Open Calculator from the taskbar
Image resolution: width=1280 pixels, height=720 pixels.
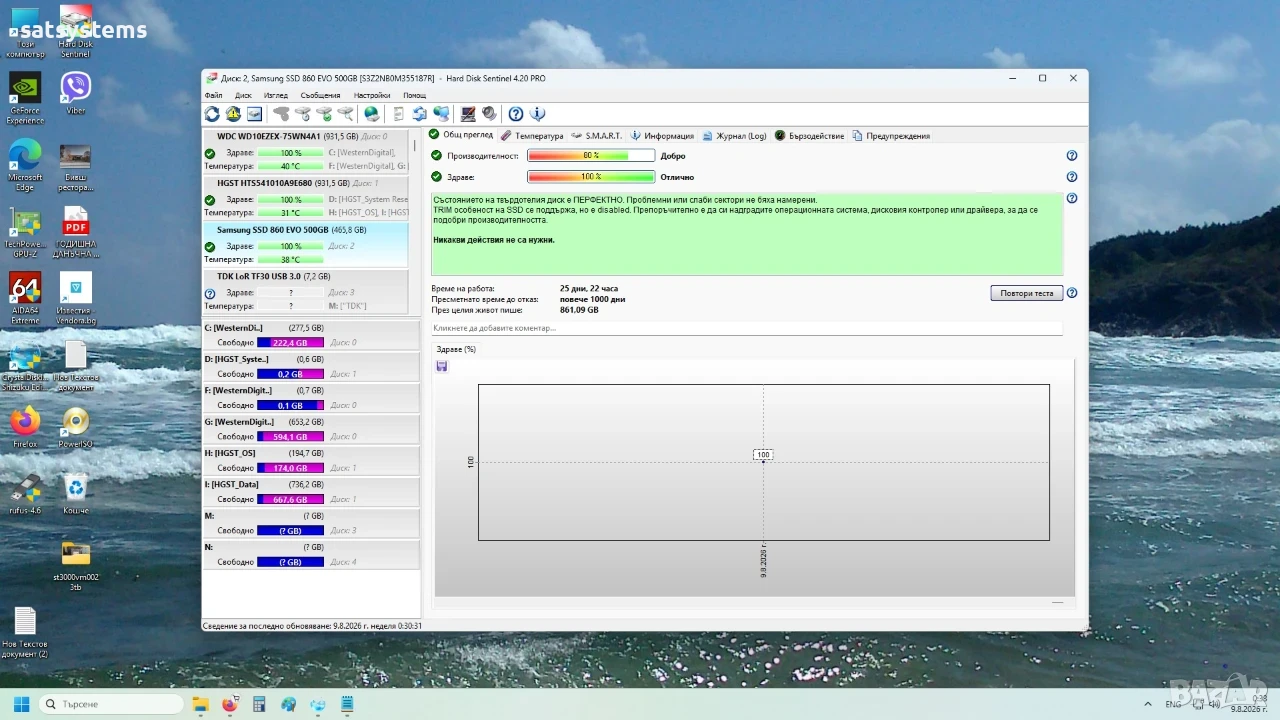tap(259, 704)
